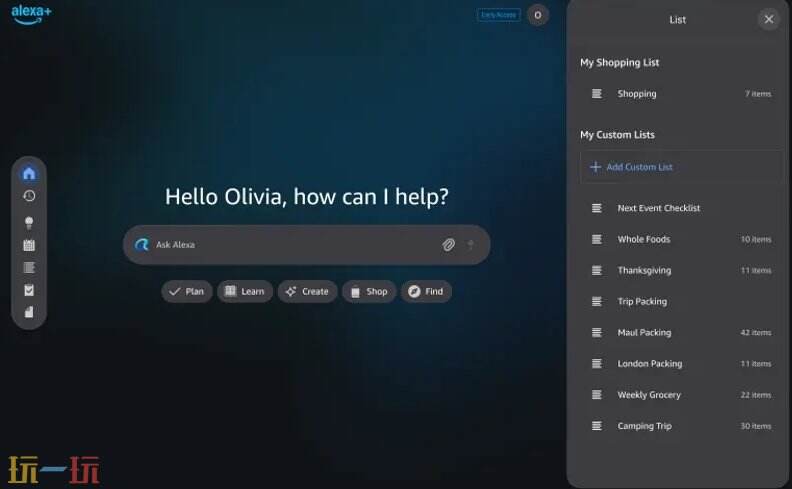Open the London Packing list

pos(681,364)
